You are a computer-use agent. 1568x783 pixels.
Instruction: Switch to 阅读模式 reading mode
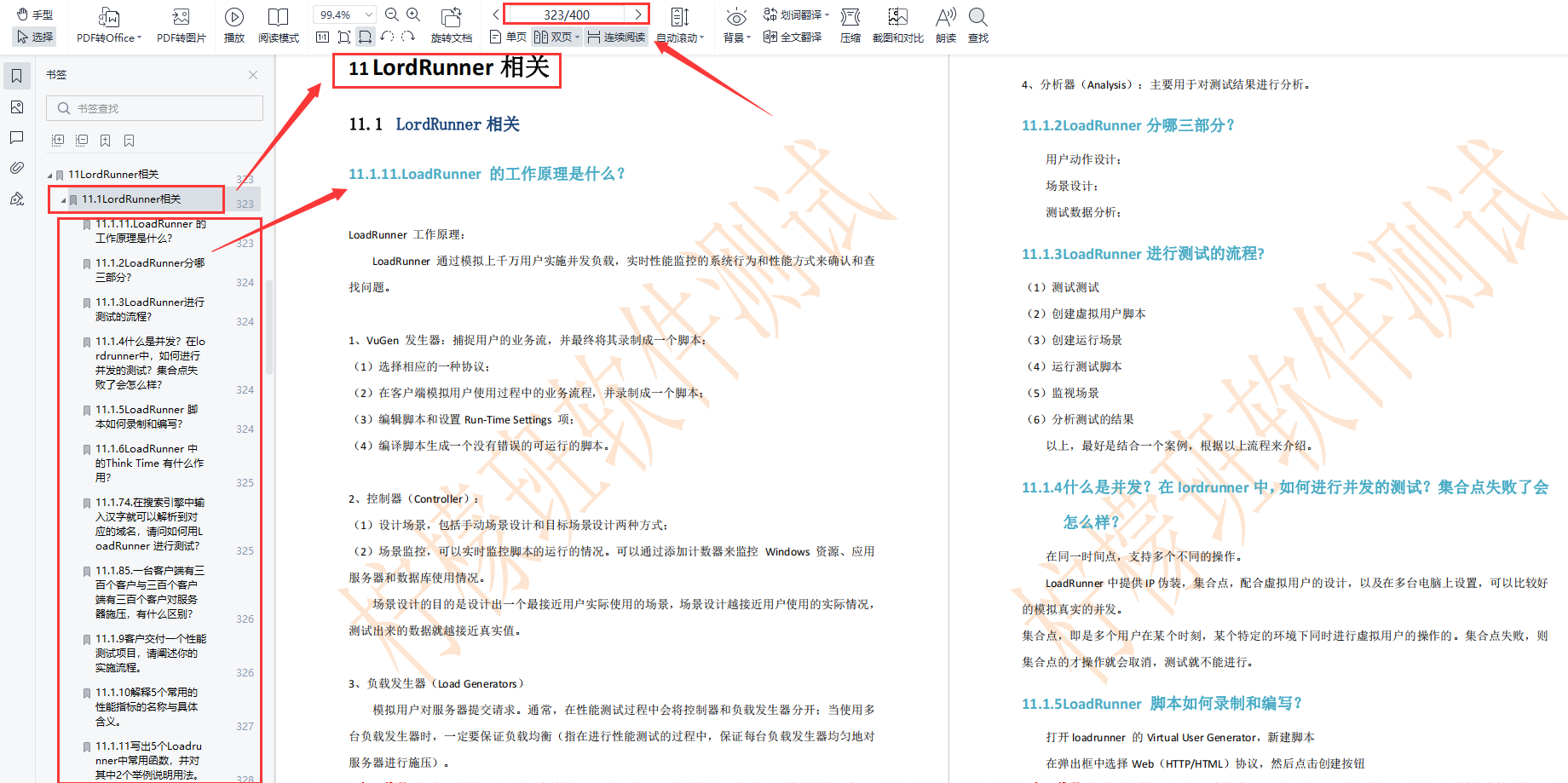pos(279,26)
